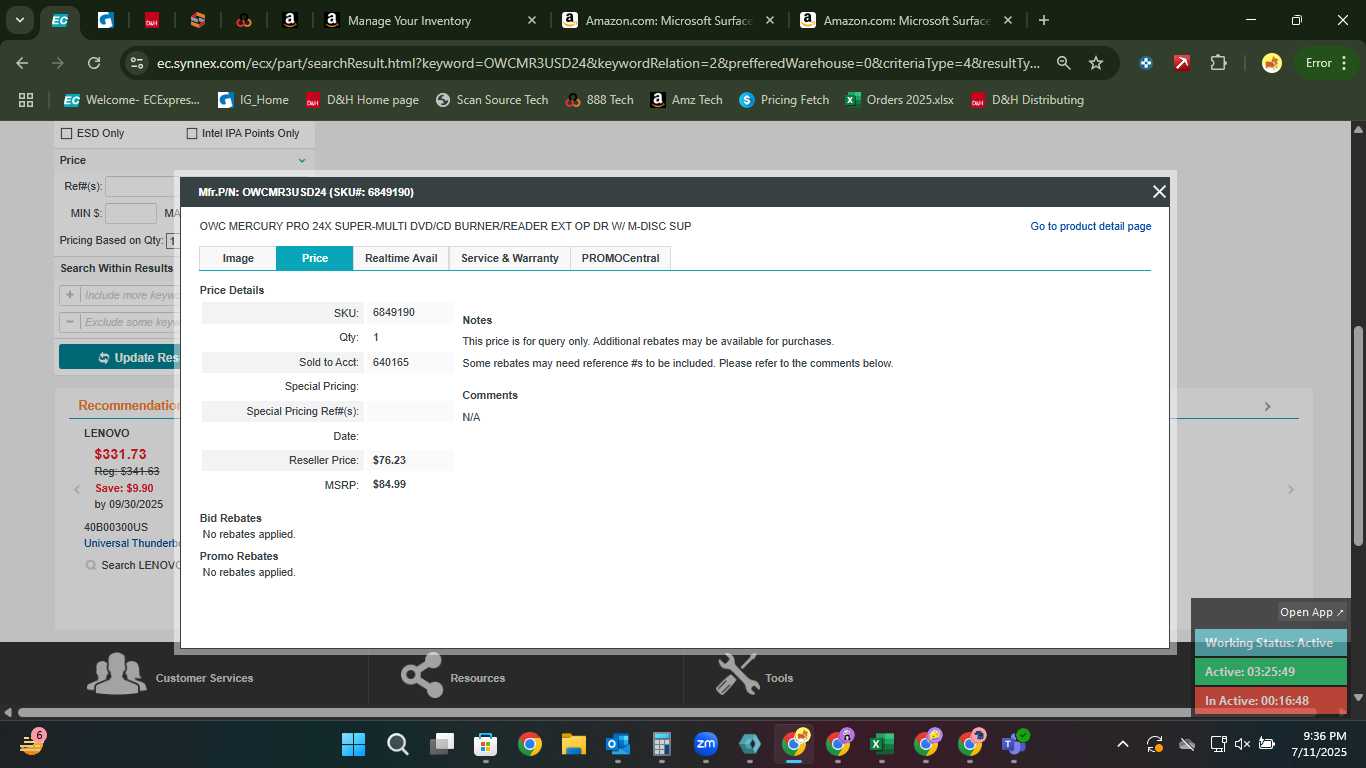1366x768 pixels.
Task: Open the tab search dropdown arrow
Action: pos(19,20)
